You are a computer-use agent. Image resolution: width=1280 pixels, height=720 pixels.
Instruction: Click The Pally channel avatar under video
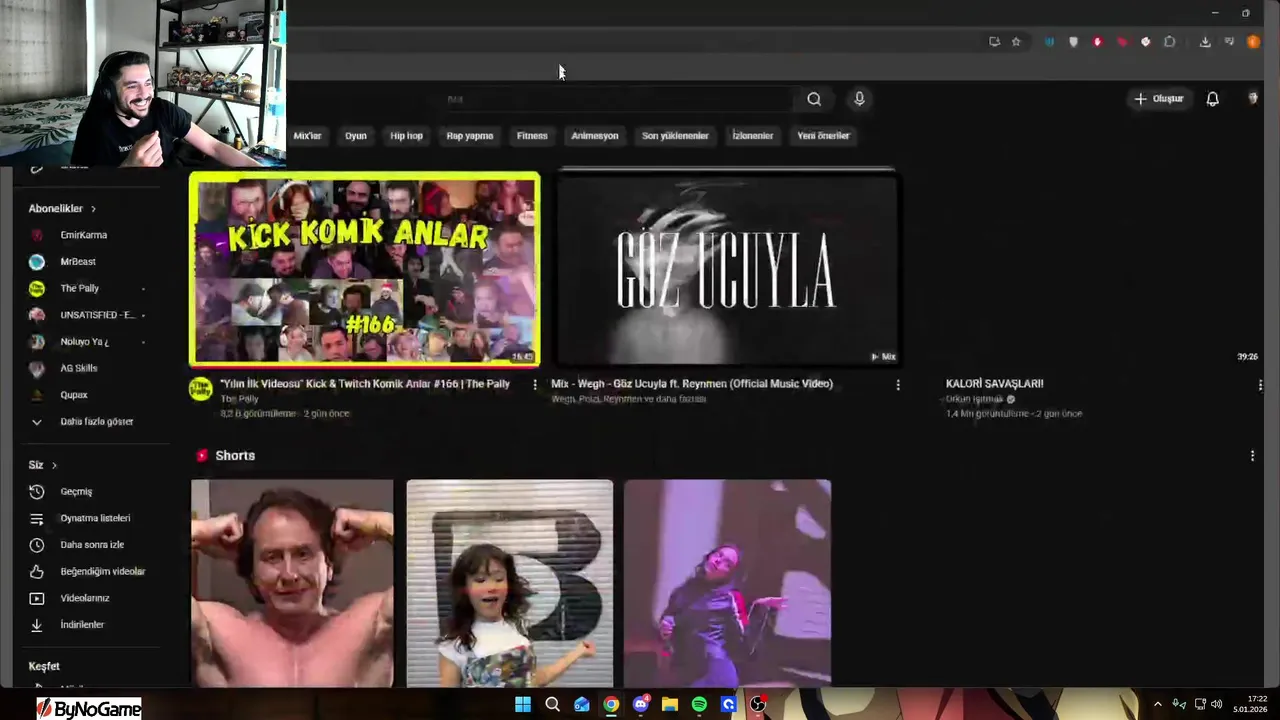point(200,389)
